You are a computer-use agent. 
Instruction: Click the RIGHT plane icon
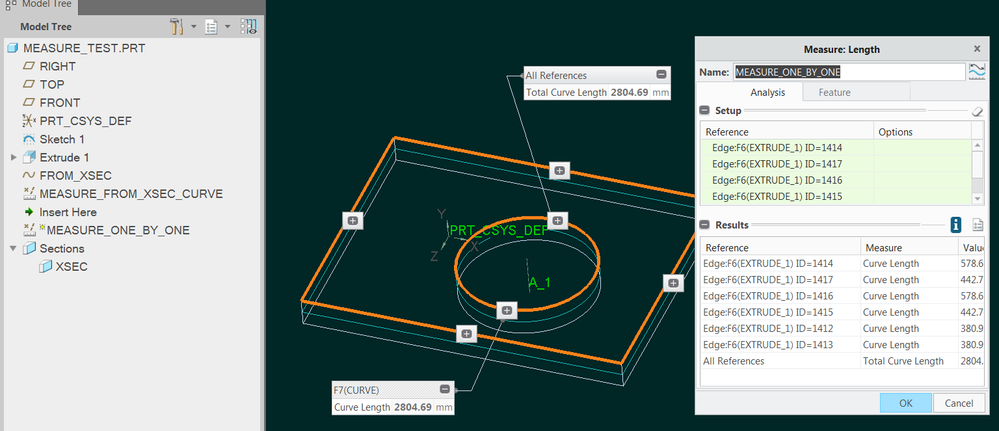coord(29,66)
